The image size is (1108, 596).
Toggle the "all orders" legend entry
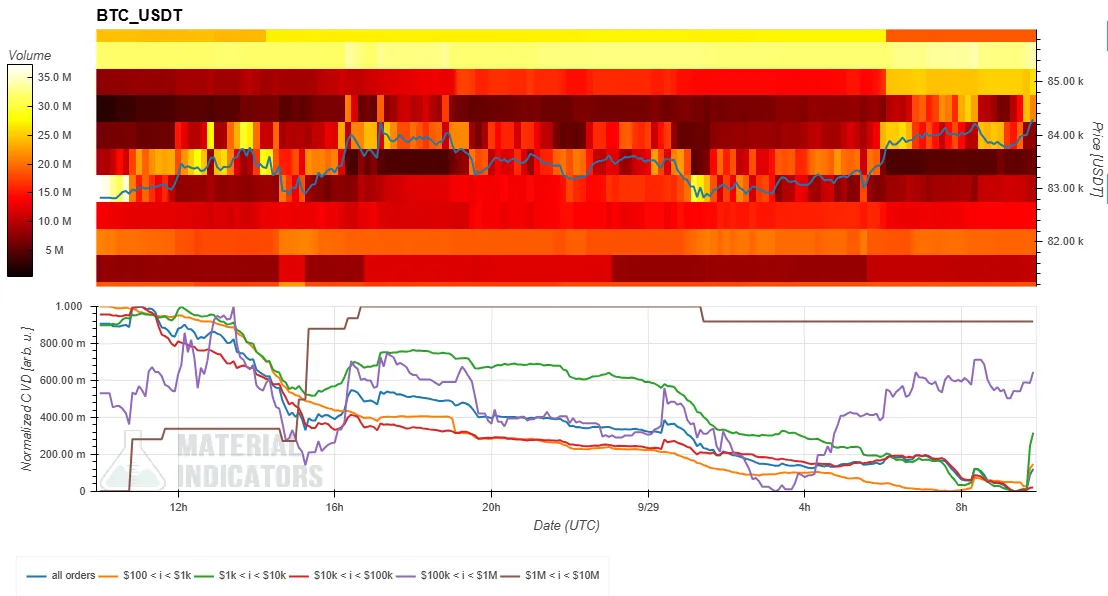click(x=73, y=575)
